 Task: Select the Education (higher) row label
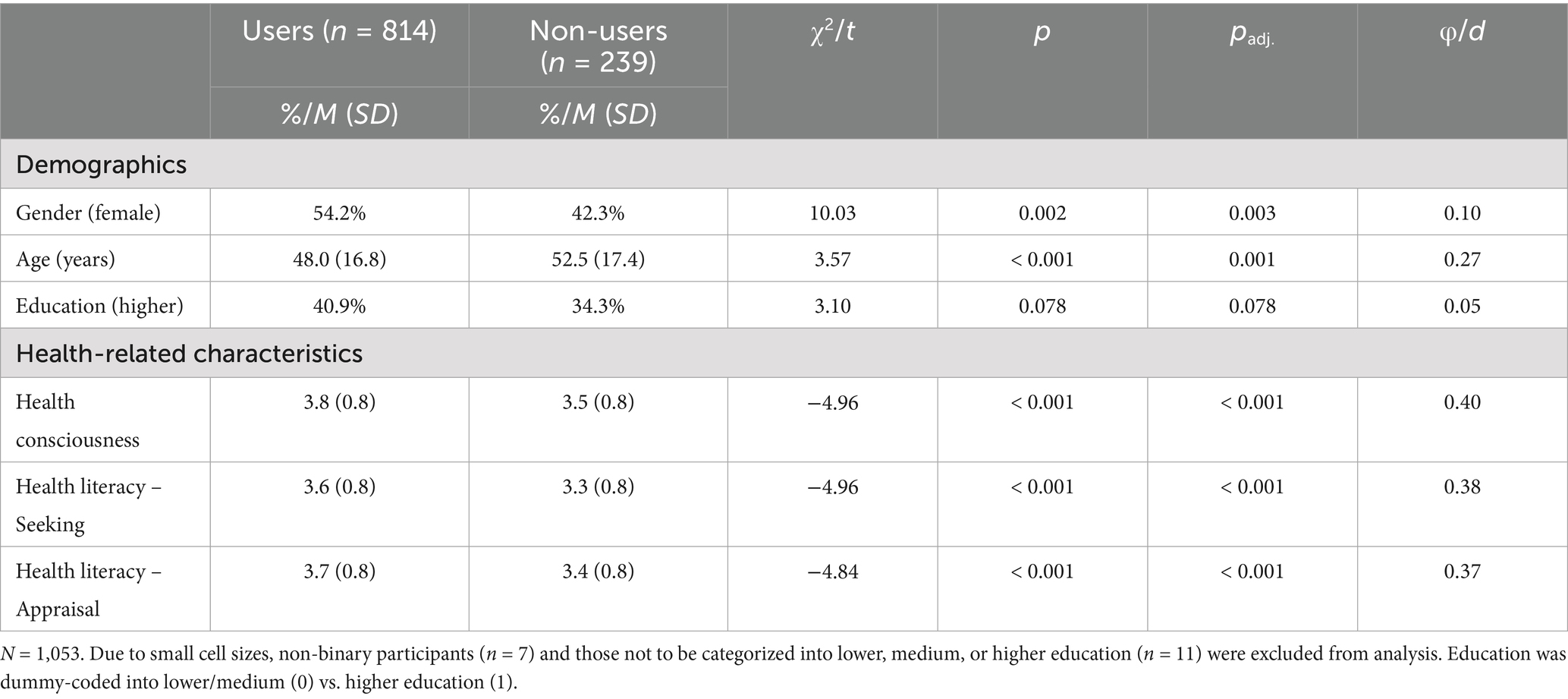pyautogui.click(x=99, y=306)
